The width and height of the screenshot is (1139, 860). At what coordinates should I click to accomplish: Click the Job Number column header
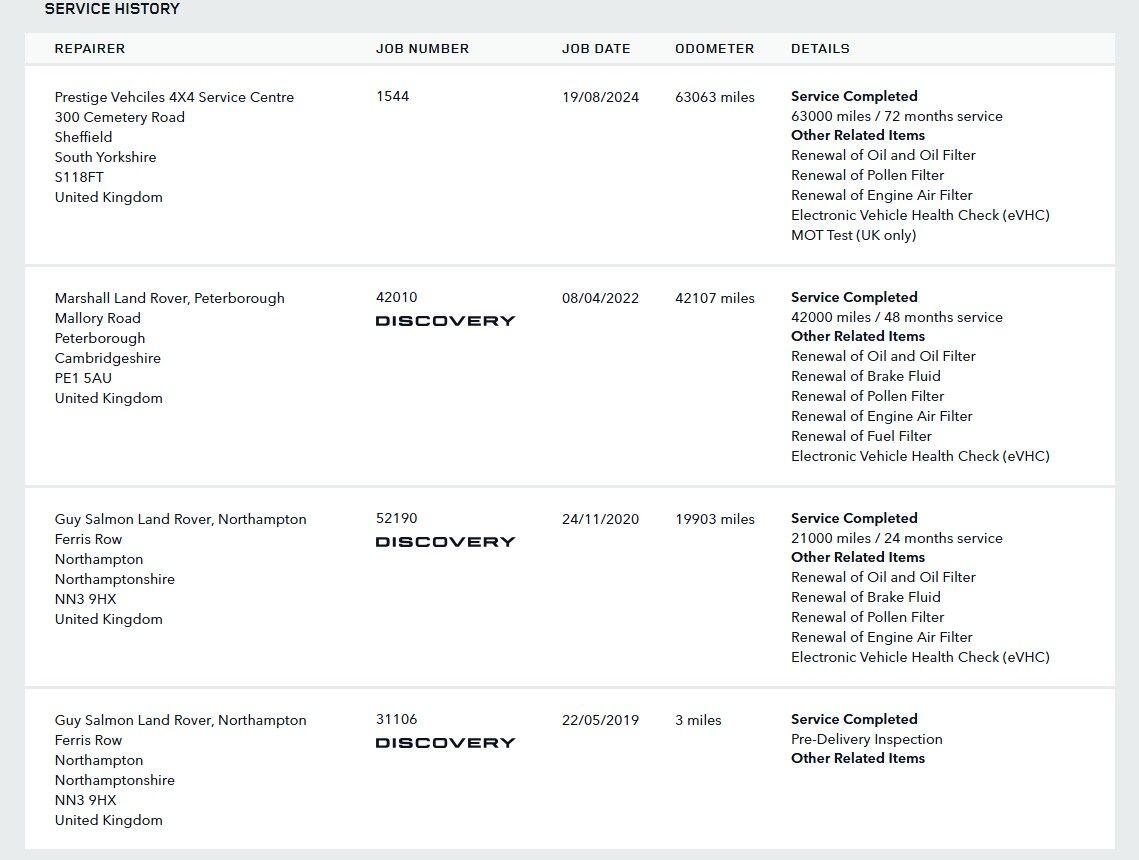[422, 49]
